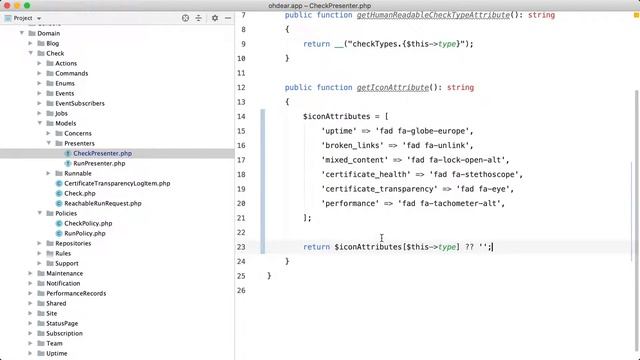
Task: Open CertificateTransparencyLogItem.php
Action: click(x=117, y=183)
